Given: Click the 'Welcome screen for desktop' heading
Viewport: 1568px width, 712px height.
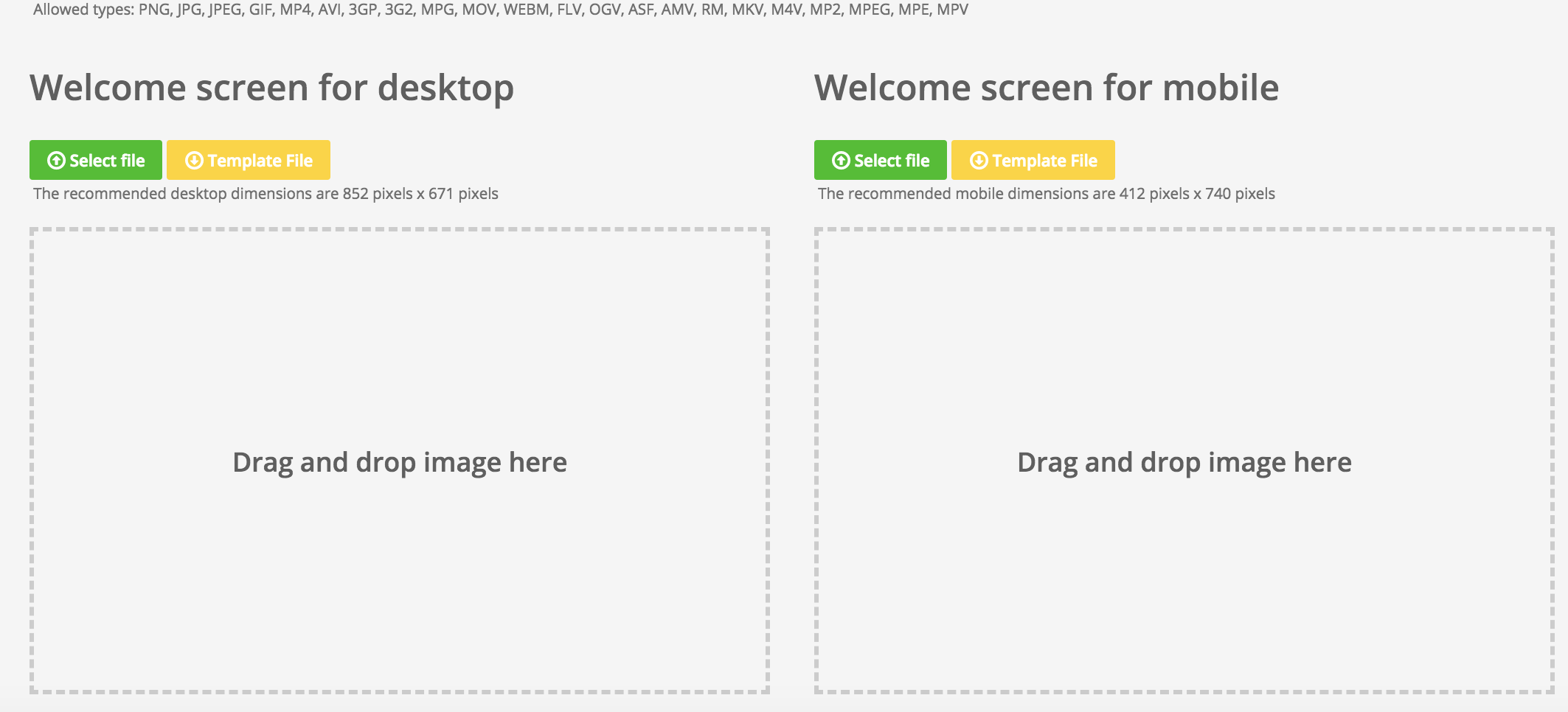Looking at the screenshot, I should pos(271,88).
